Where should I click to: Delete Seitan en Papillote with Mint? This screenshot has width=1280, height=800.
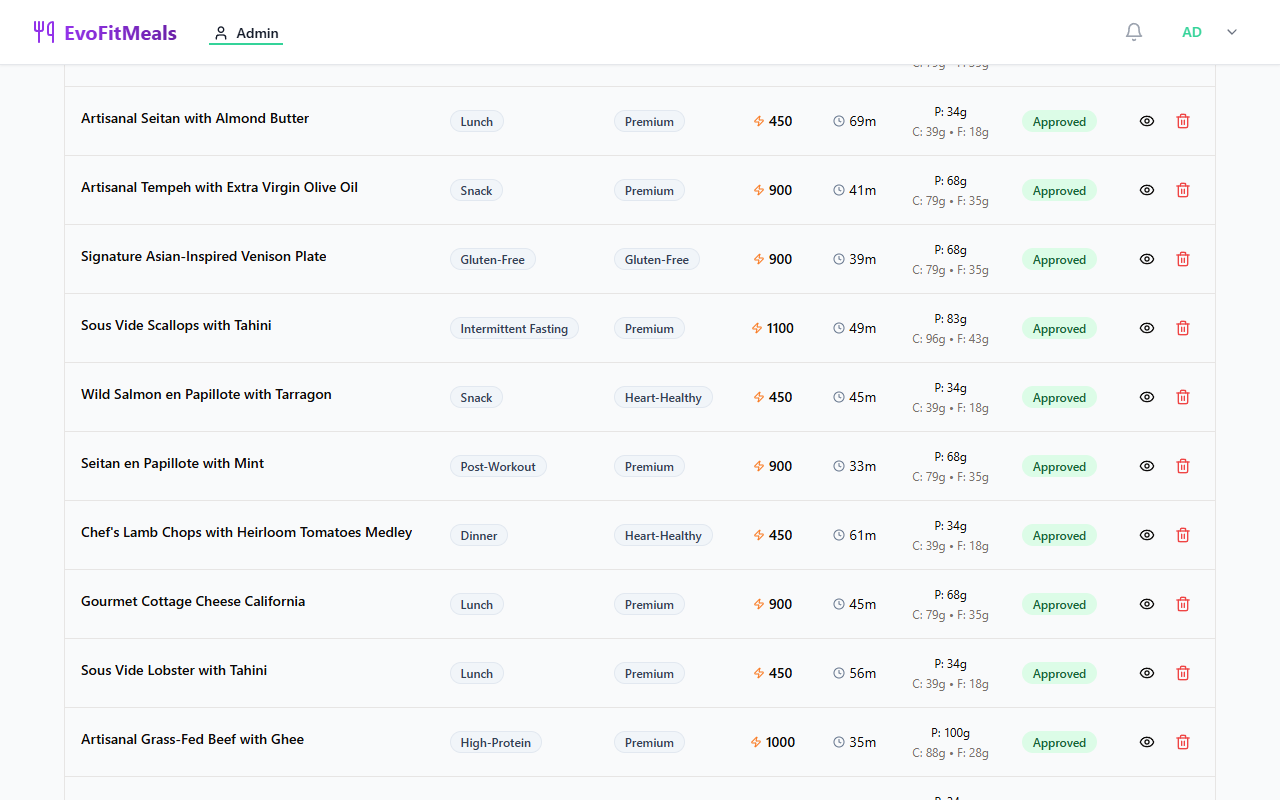1183,466
